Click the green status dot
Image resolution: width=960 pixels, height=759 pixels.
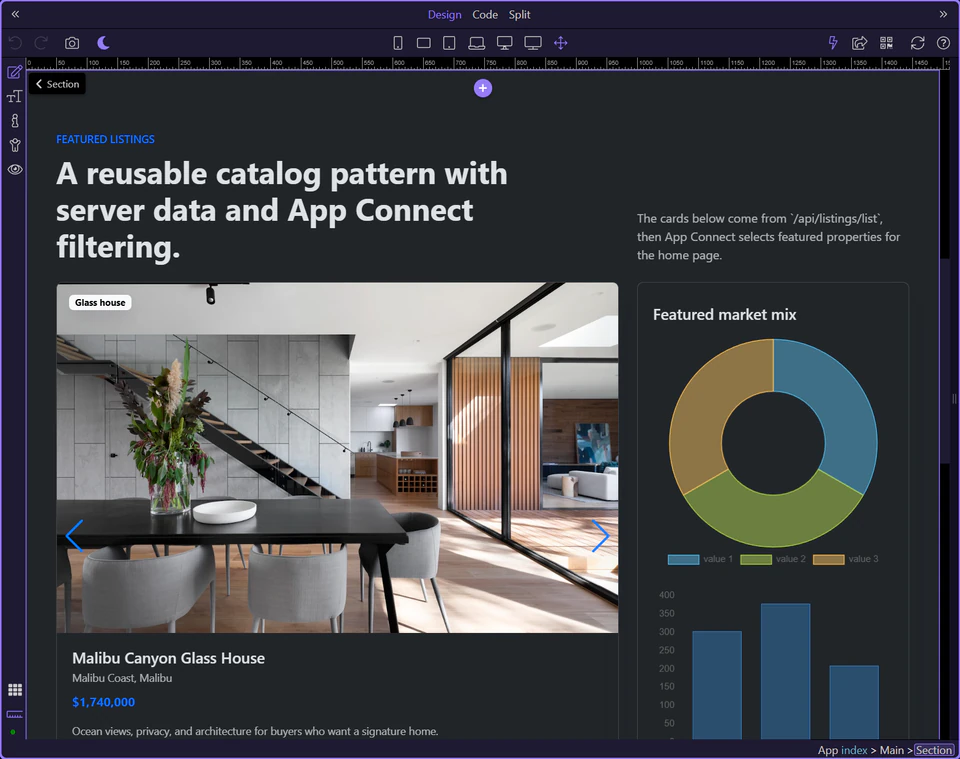(13, 732)
